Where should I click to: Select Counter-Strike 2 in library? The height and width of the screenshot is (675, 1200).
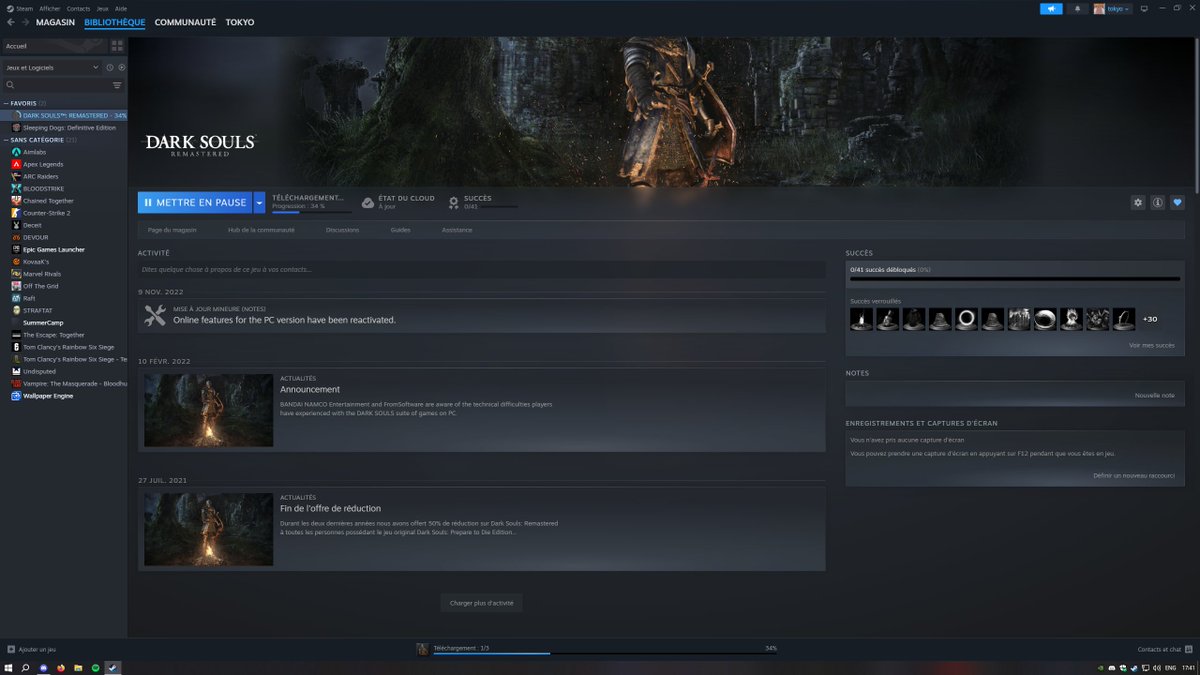point(47,213)
